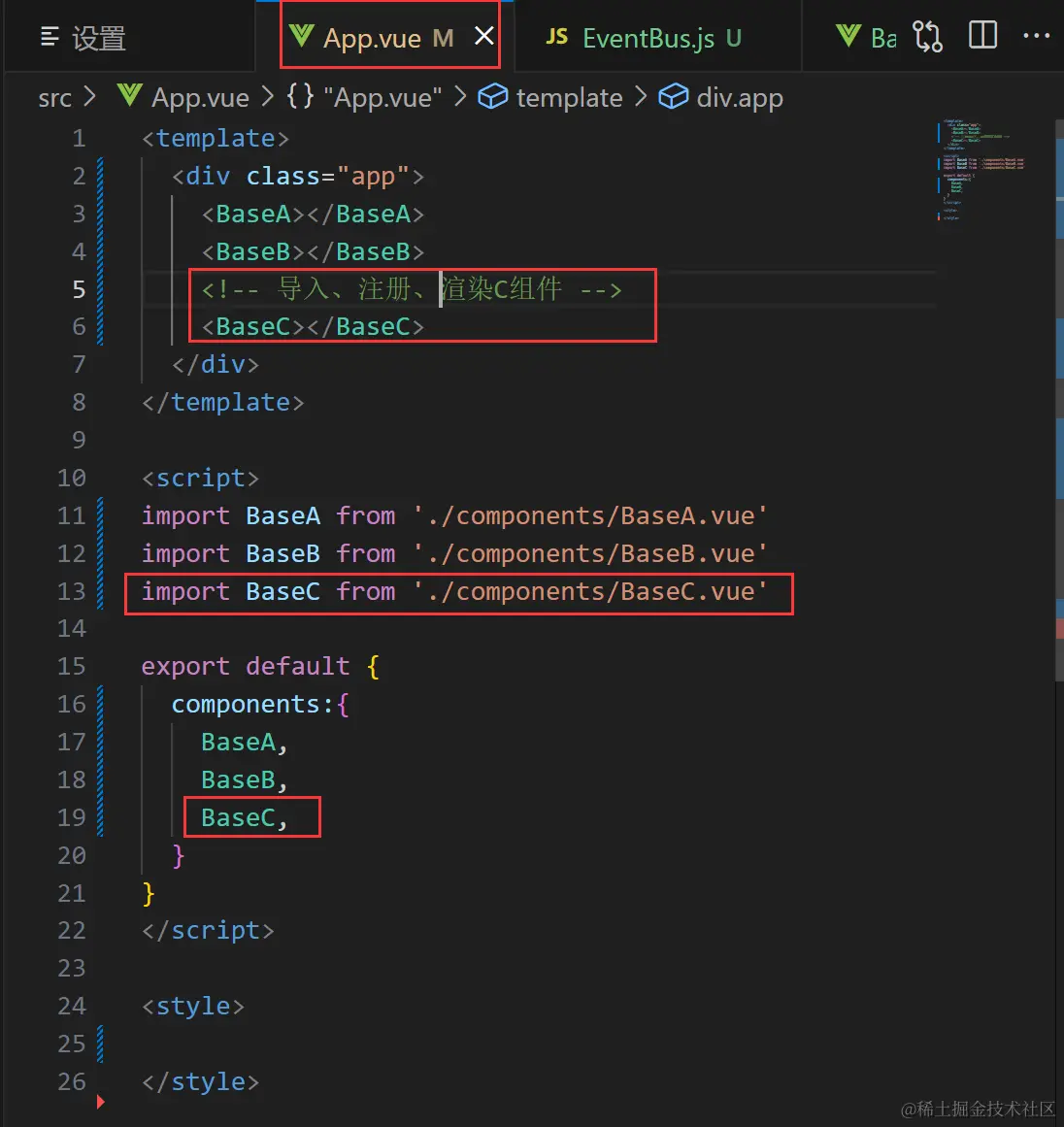
Task: Open the partially visible Ba Vue tab
Action: point(866,38)
